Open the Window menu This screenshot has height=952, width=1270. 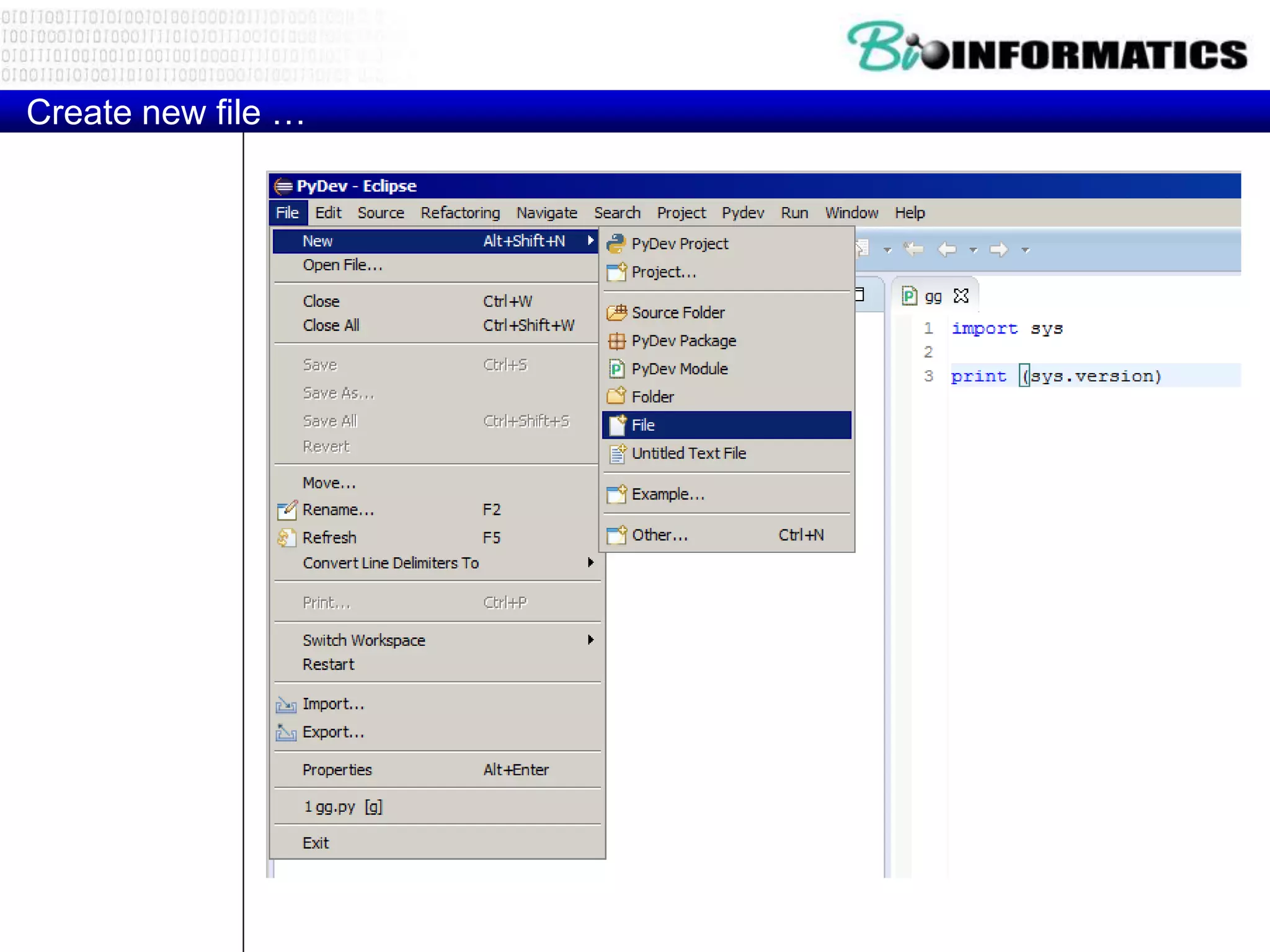[x=851, y=213]
